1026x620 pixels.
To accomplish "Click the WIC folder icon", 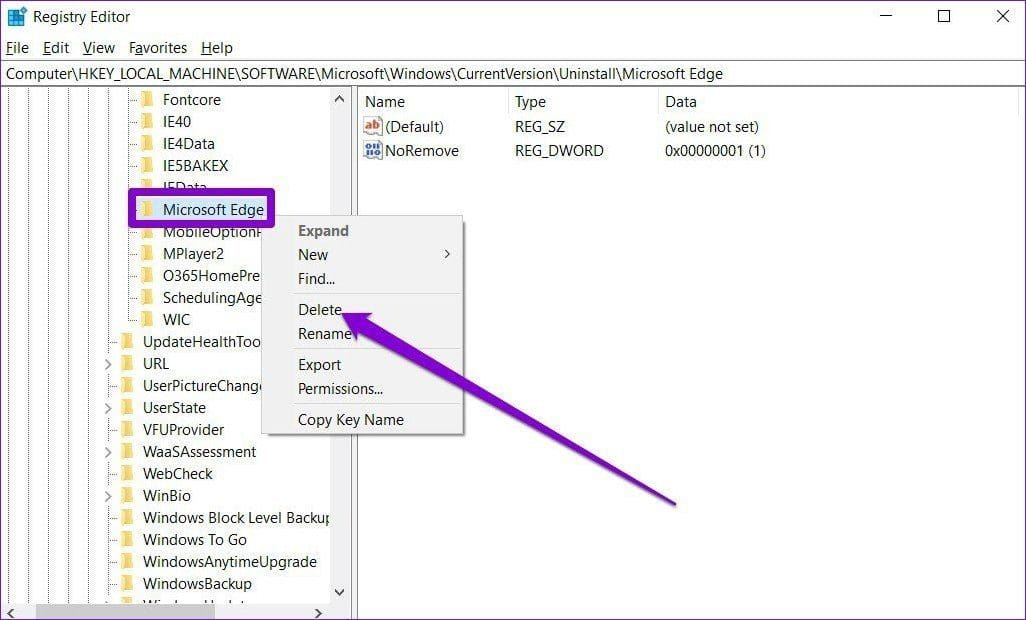I will 148,319.
